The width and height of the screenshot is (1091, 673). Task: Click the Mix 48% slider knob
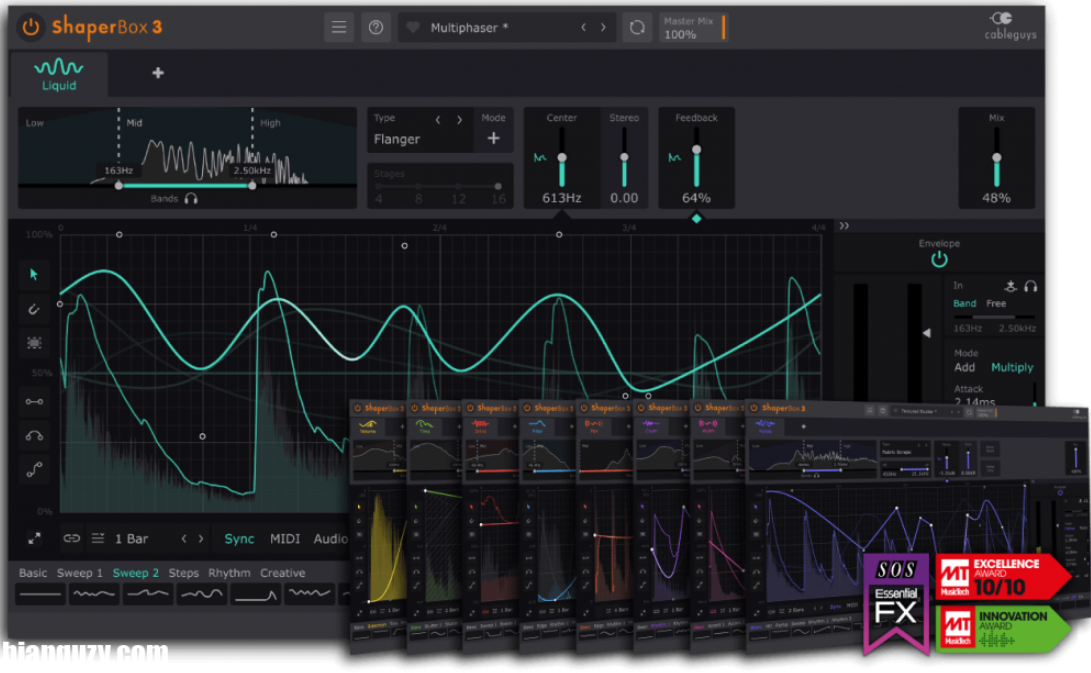(996, 158)
